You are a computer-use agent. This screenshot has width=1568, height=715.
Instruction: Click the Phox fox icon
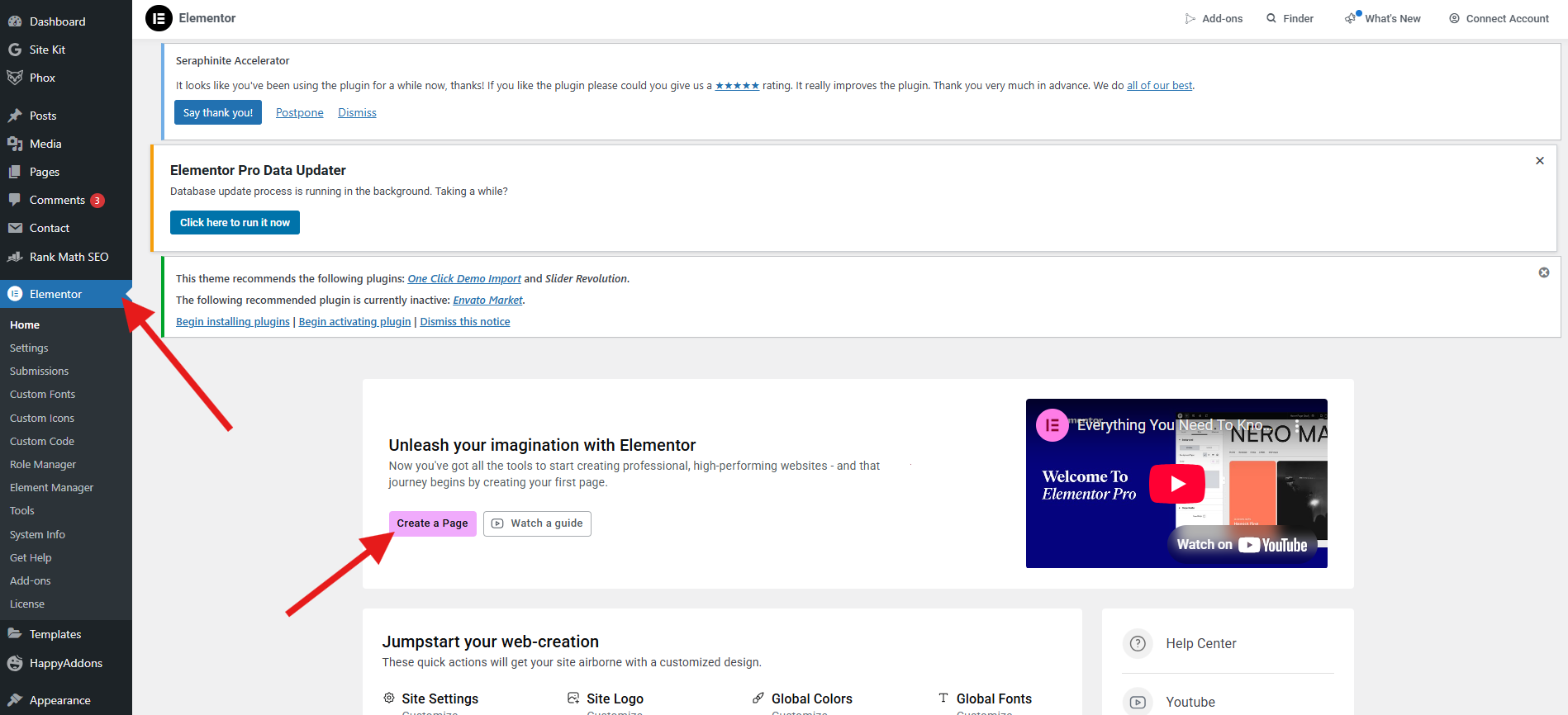[x=15, y=78]
